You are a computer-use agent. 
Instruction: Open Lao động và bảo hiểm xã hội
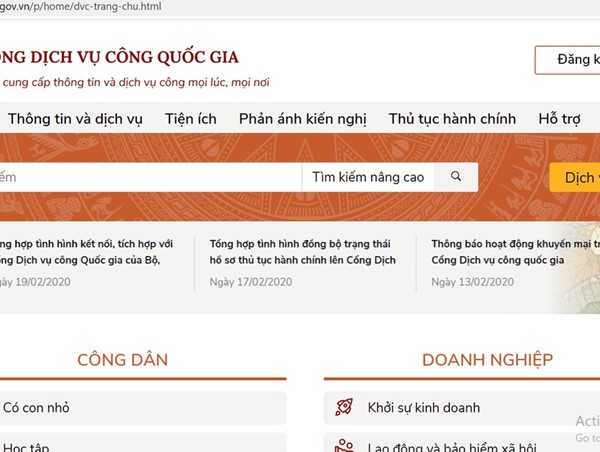pyautogui.click(x=462, y=443)
